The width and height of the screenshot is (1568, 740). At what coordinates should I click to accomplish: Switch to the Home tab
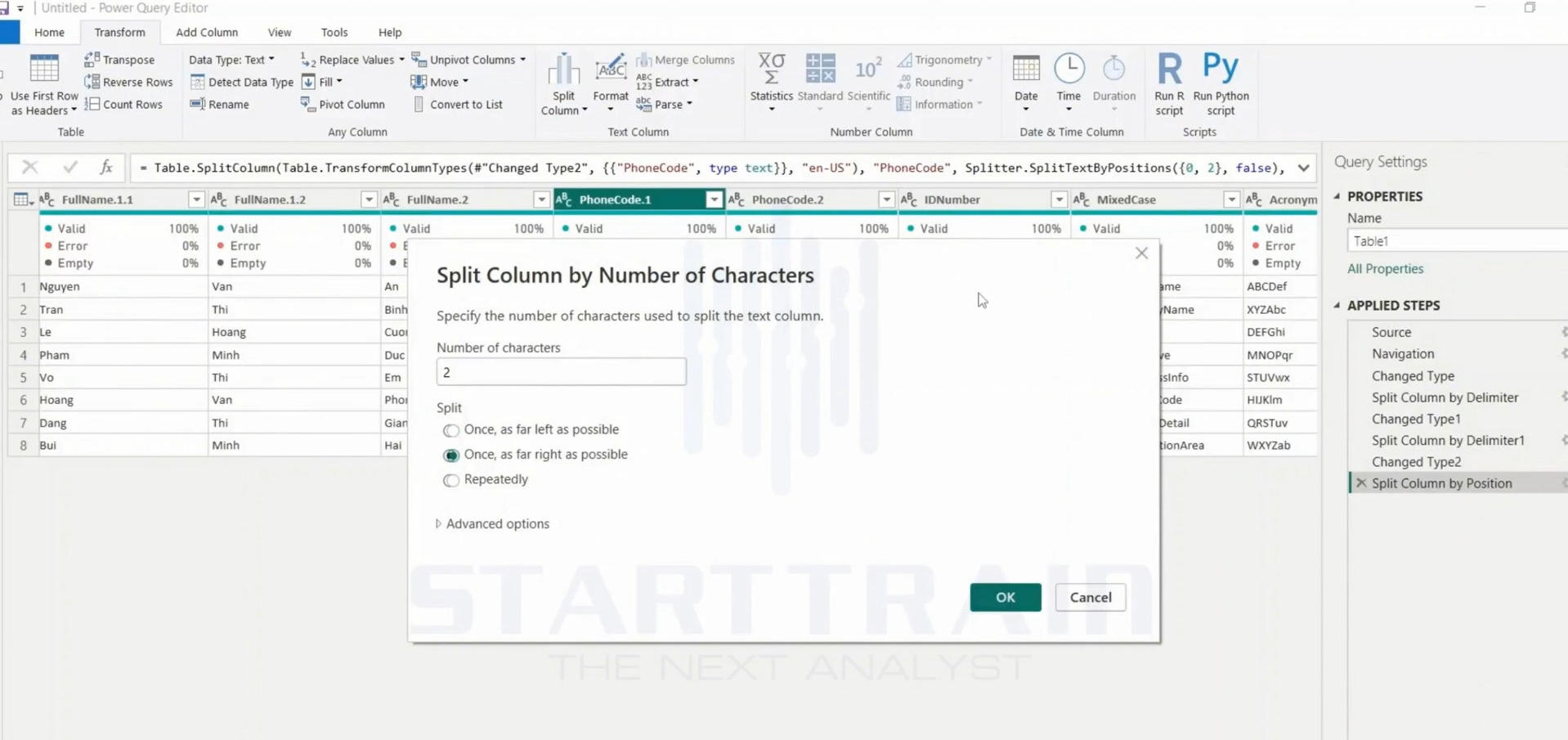[49, 32]
